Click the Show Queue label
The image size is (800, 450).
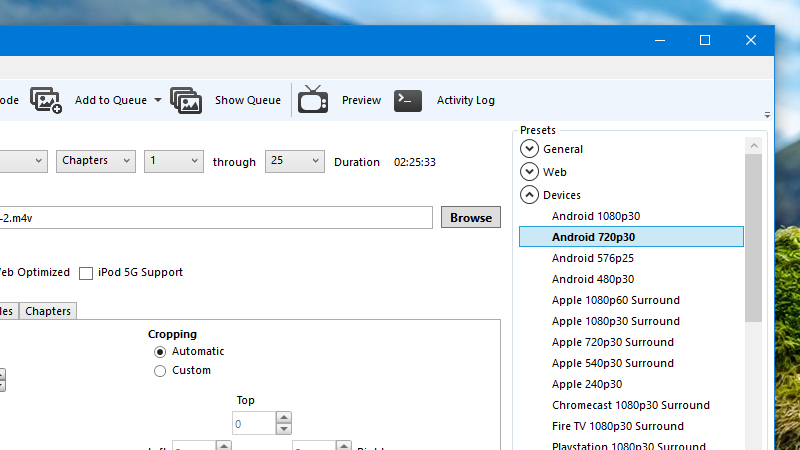click(x=247, y=100)
